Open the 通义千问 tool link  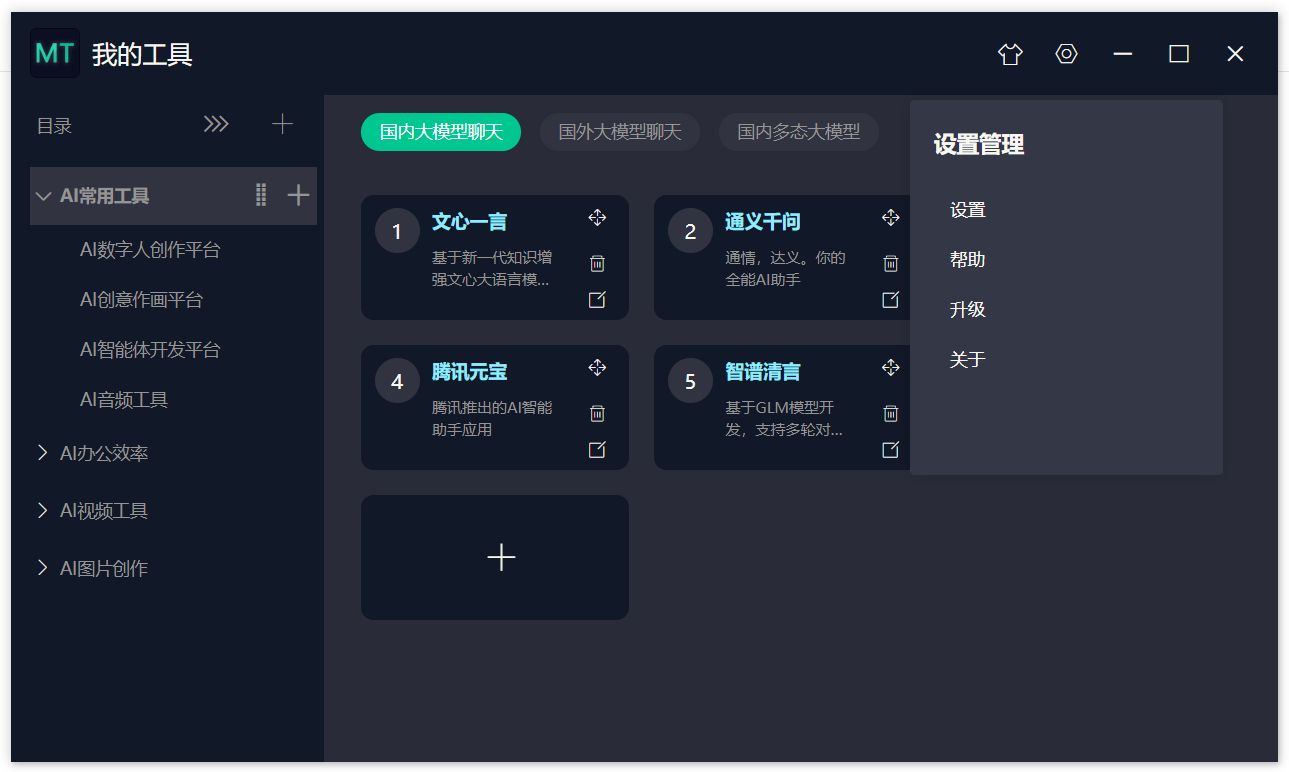pyautogui.click(x=763, y=222)
